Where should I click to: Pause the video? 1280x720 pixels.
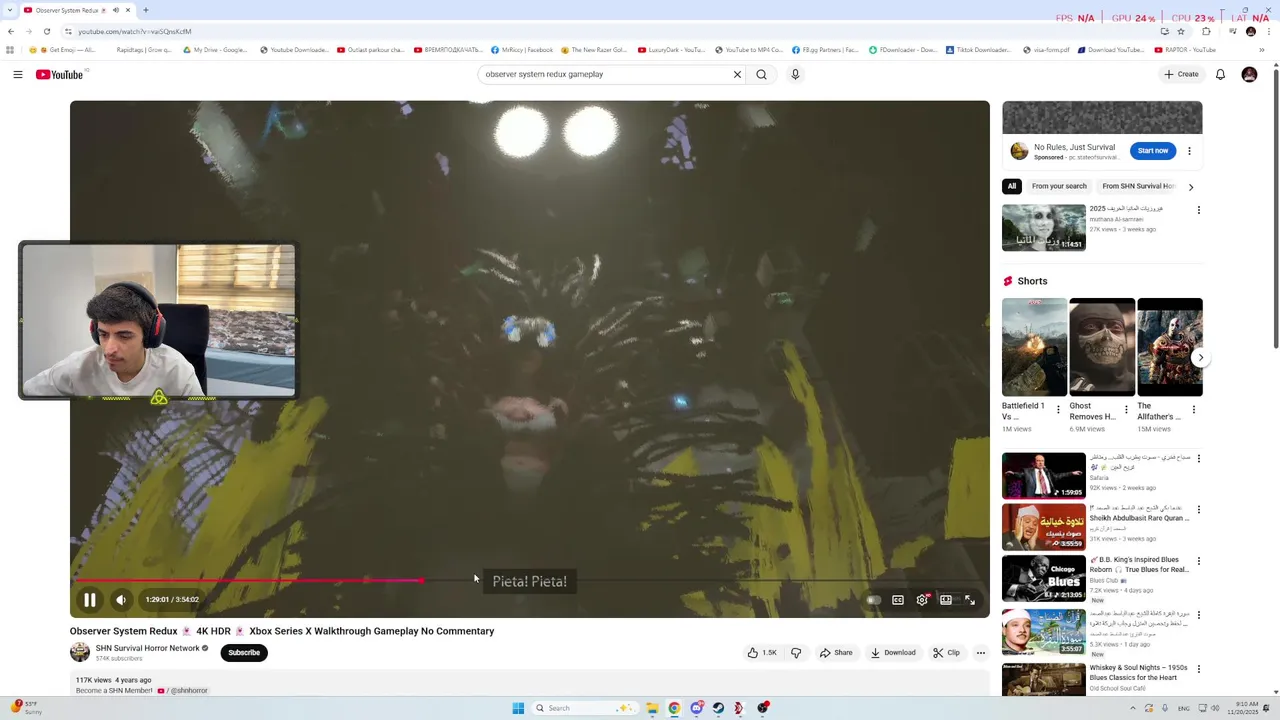[89, 600]
